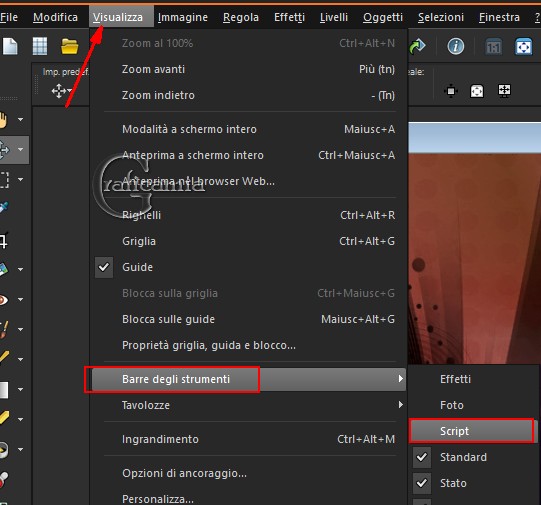Open the Imp. predef. preset dropdown arrow
Screen dimensions: 541x505
tap(69, 91)
